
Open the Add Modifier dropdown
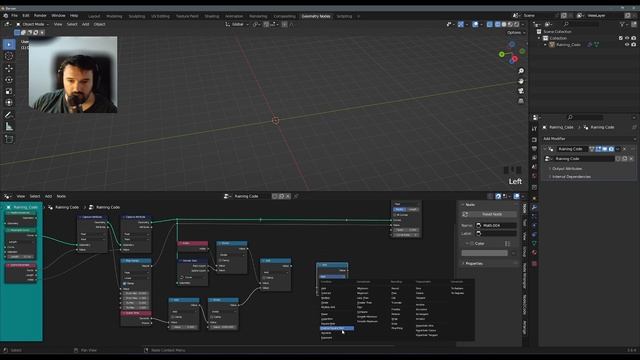[x=589, y=139]
